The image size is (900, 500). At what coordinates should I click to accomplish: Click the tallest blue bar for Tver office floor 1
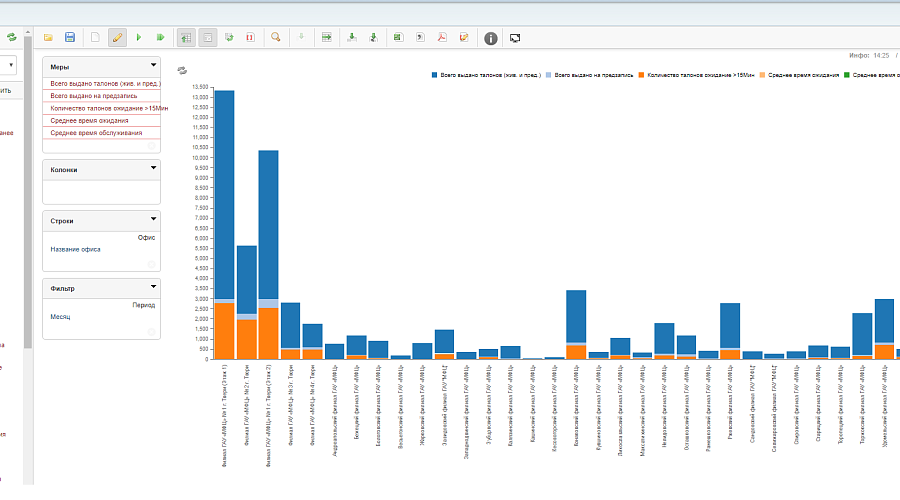[x=224, y=195]
